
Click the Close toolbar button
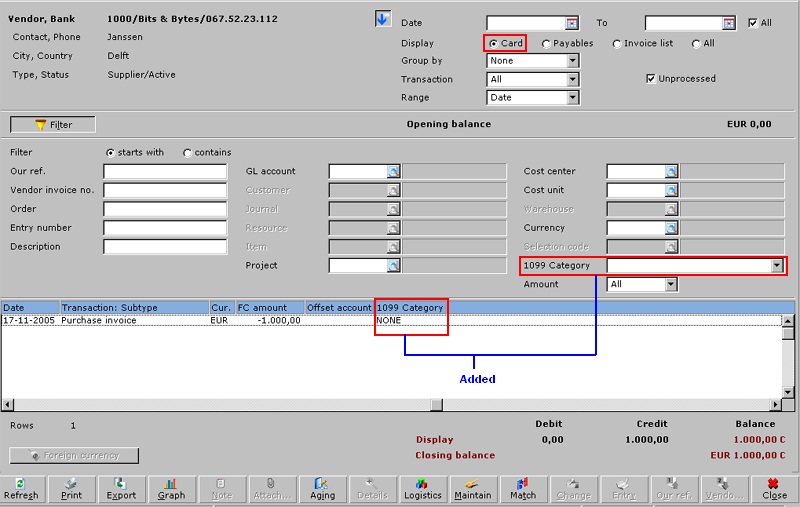click(x=774, y=490)
